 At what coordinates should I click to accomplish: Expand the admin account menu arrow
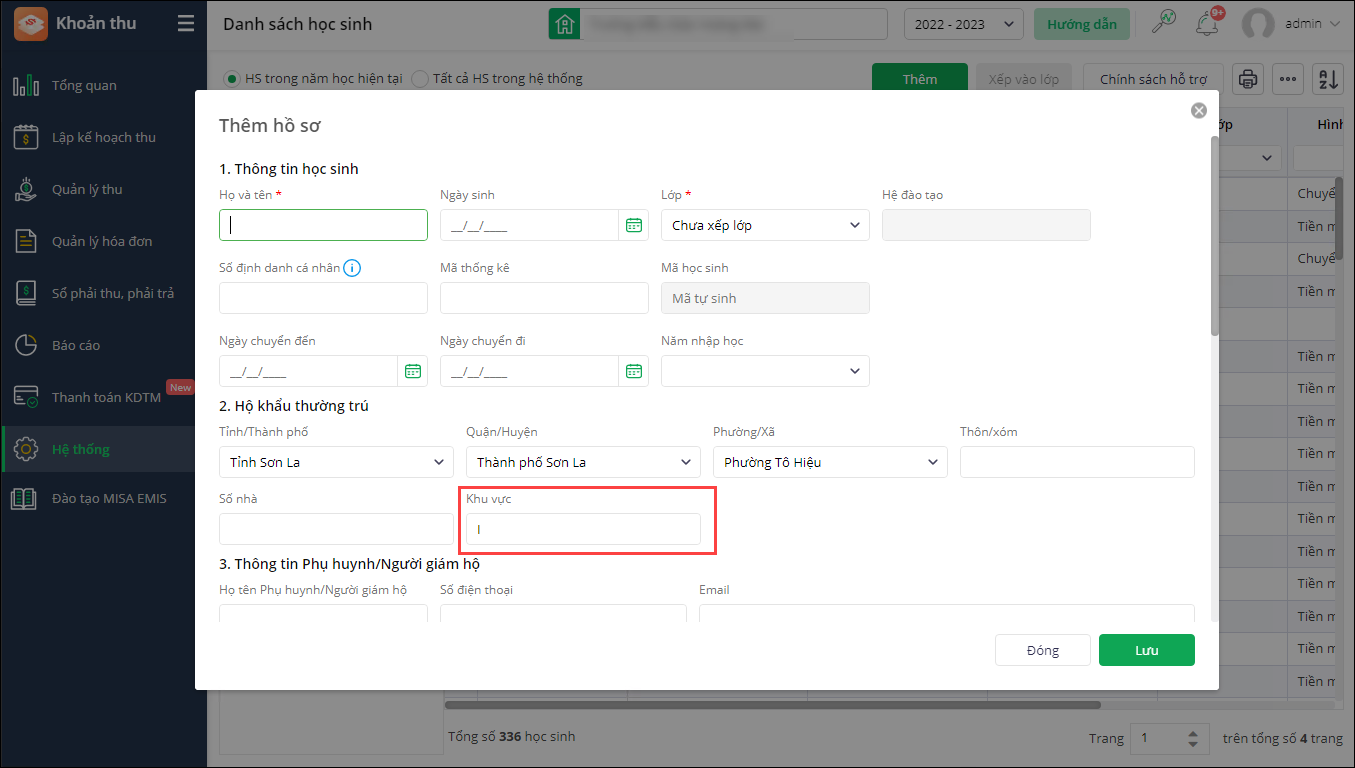pos(1334,24)
